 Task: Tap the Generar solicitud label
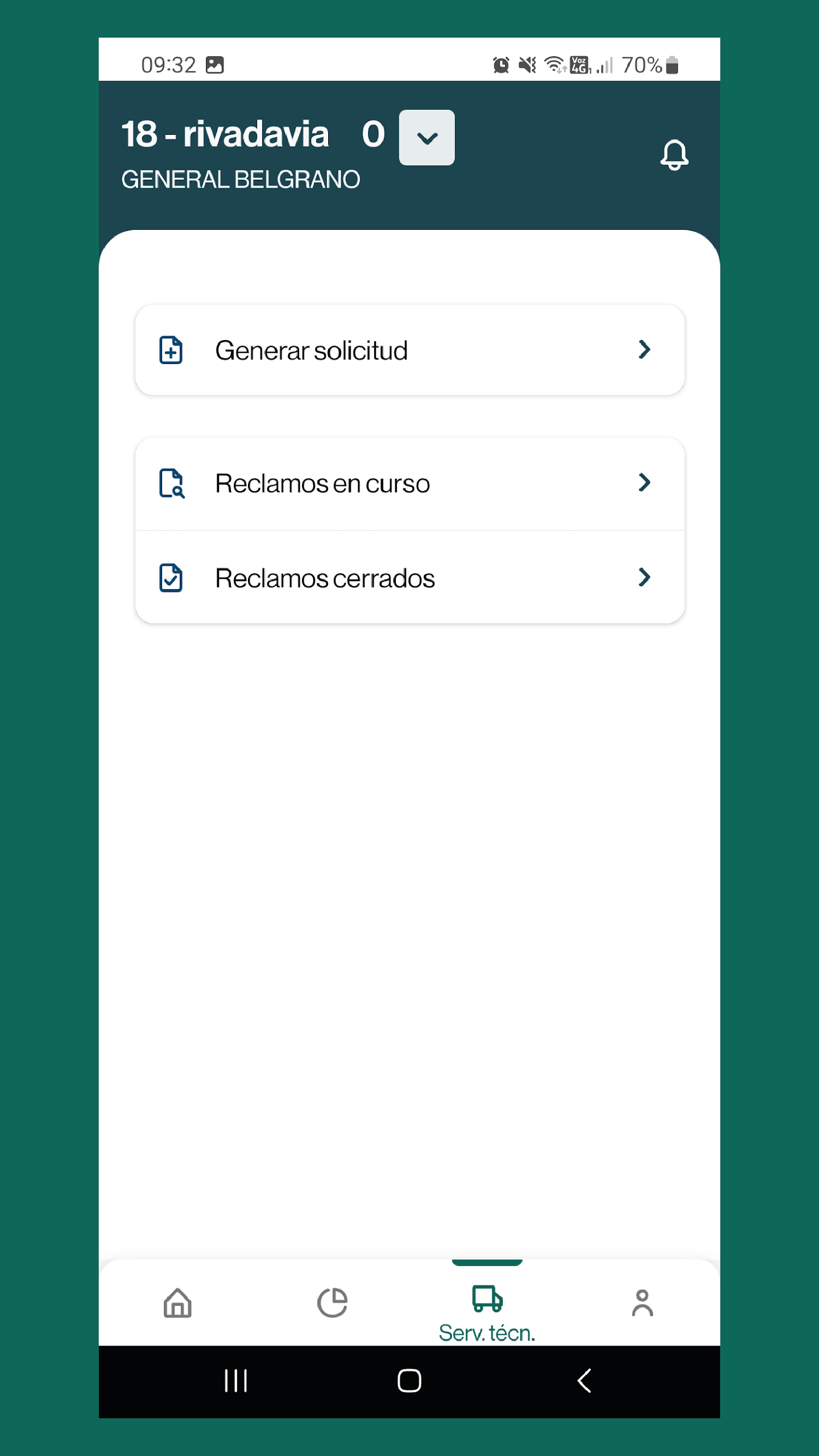click(311, 350)
